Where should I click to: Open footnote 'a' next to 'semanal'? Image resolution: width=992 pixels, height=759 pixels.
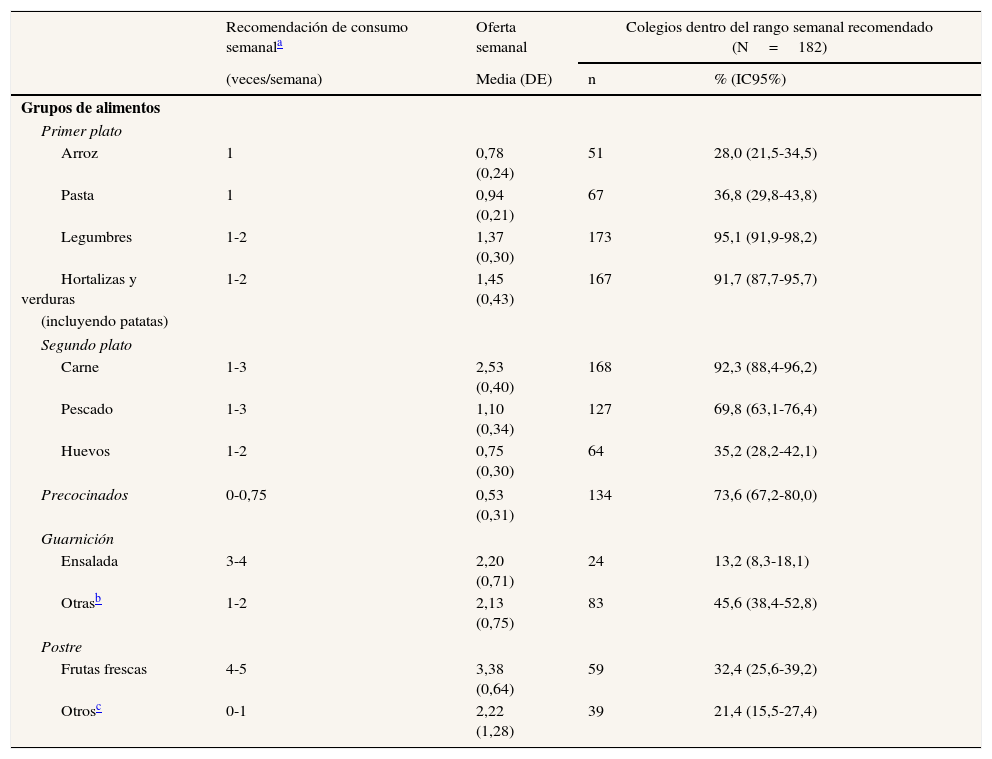279,44
